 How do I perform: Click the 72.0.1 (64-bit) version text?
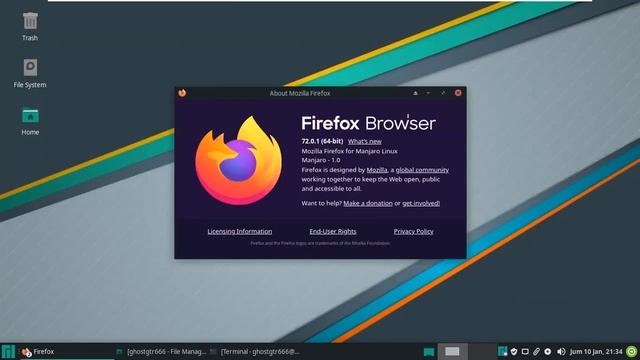(x=322, y=141)
